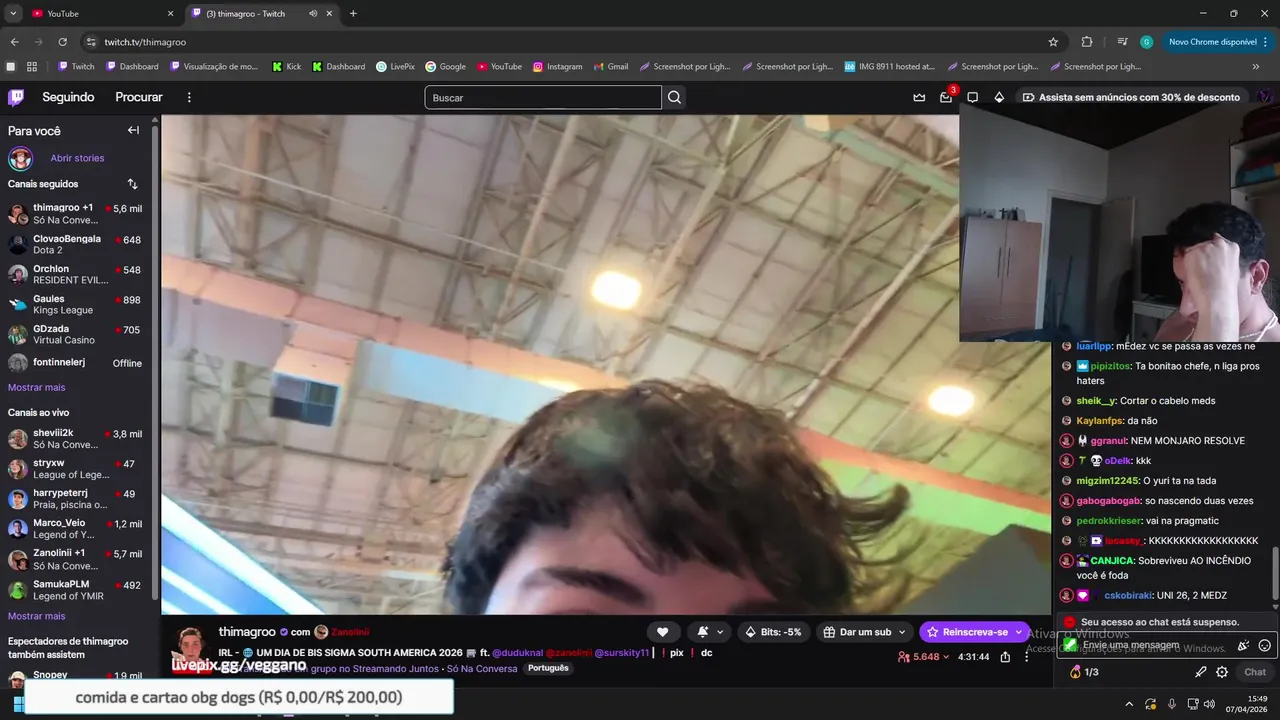Switch to the YouTube browser tab
The image size is (1280, 720).
click(x=102, y=14)
